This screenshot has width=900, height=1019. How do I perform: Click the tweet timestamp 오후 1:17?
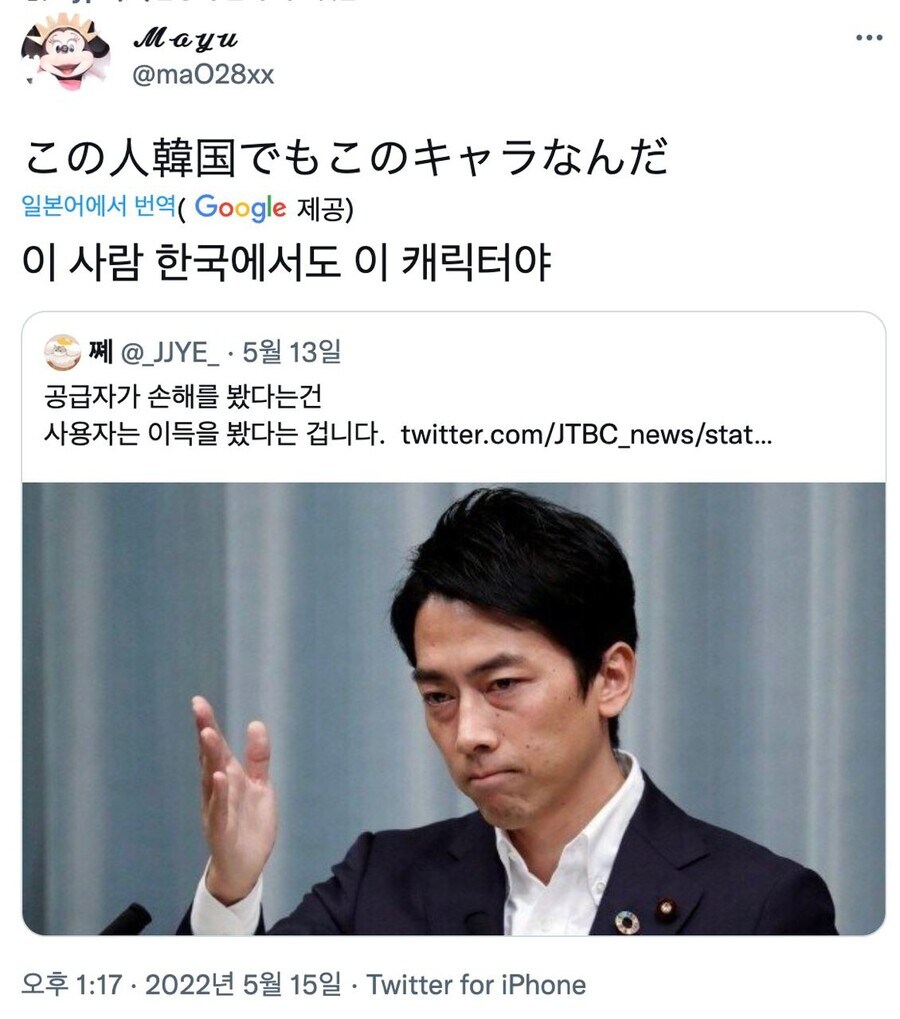[71, 985]
